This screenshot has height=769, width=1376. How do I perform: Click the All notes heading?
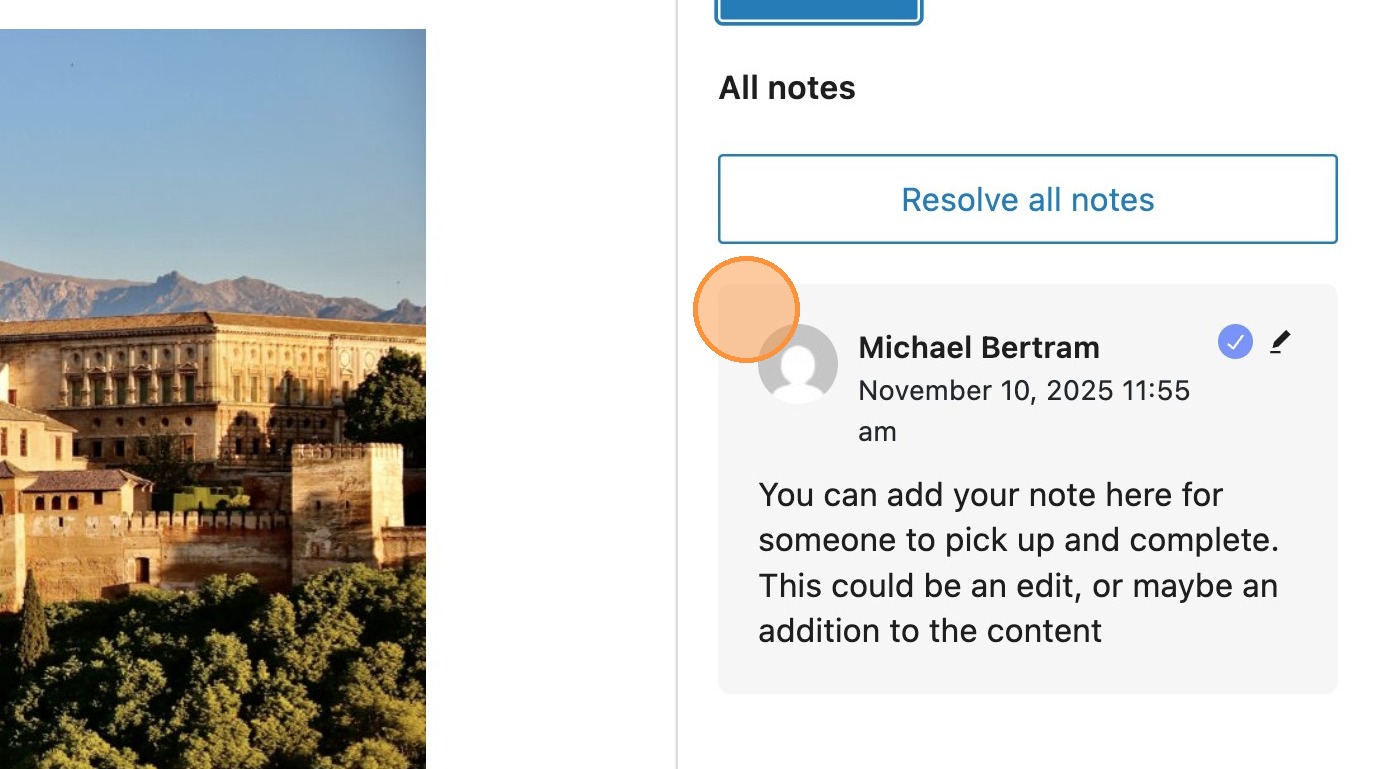pos(786,88)
